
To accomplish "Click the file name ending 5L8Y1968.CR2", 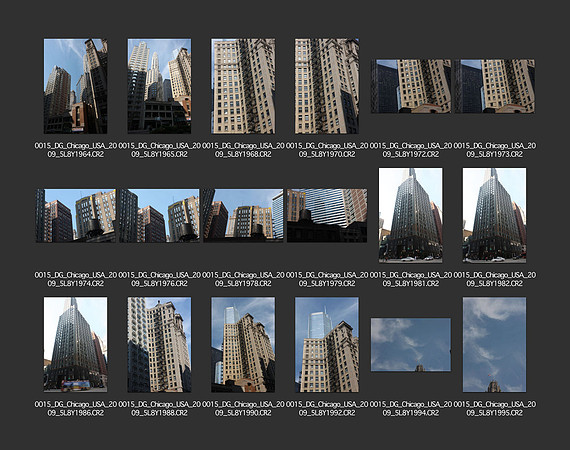I will [x=243, y=150].
